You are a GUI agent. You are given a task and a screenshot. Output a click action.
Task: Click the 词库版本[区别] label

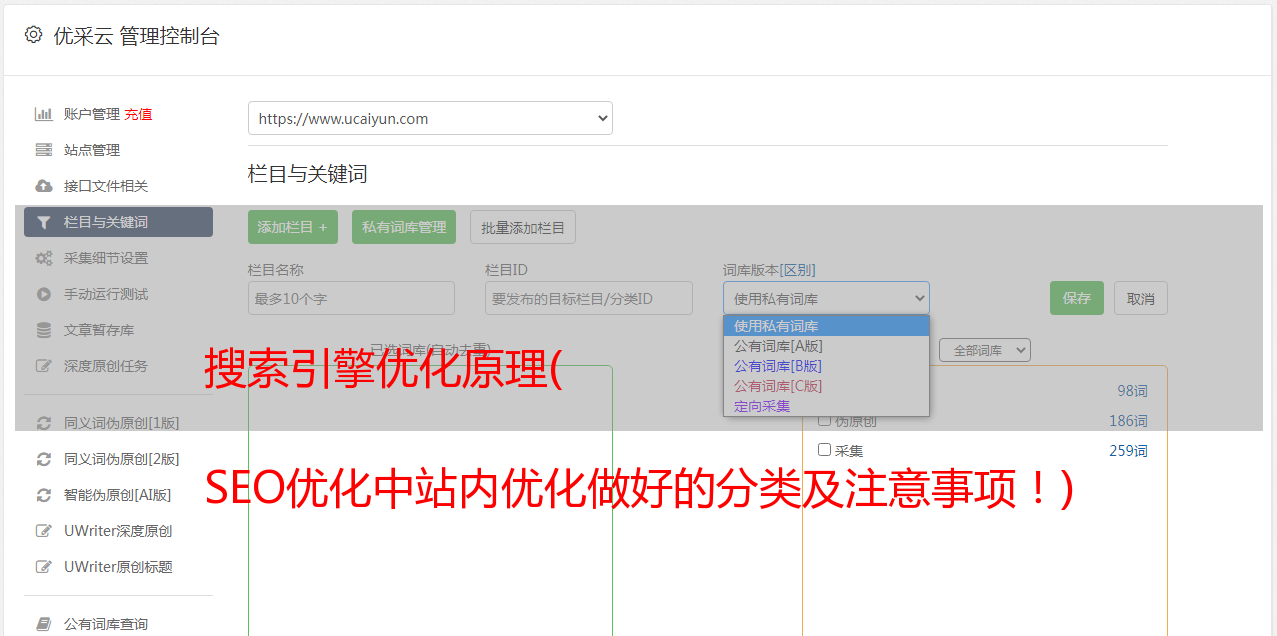tap(769, 270)
